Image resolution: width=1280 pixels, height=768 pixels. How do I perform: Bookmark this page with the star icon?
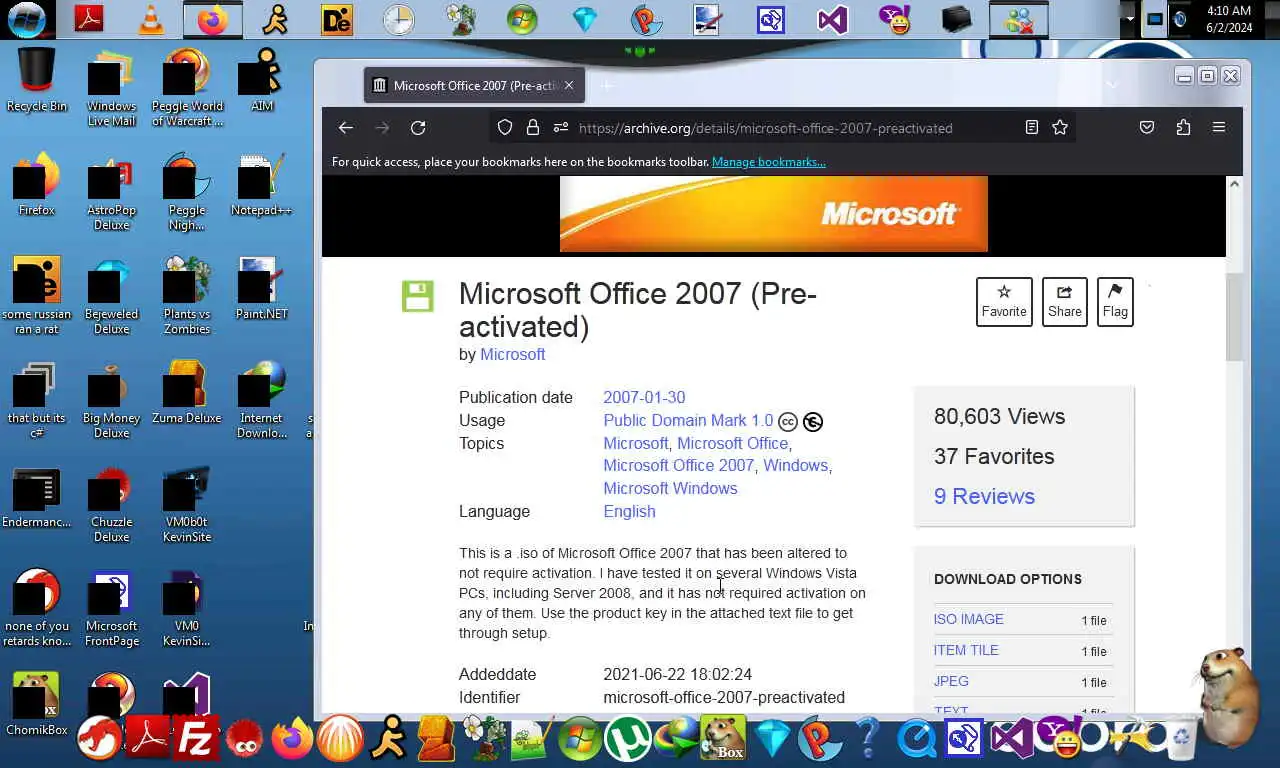[x=1060, y=127]
